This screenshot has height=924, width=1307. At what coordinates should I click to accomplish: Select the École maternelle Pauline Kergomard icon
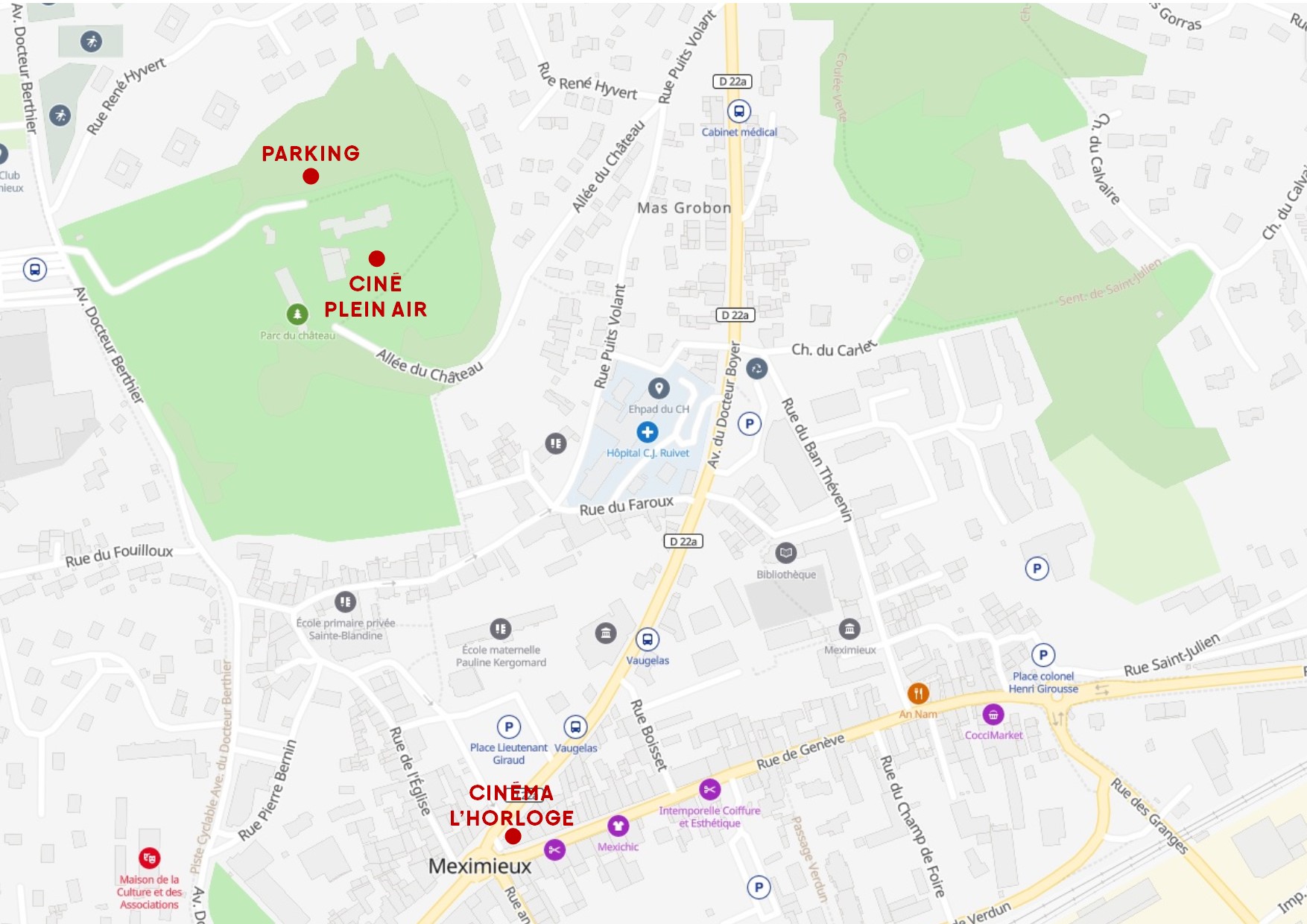501,629
